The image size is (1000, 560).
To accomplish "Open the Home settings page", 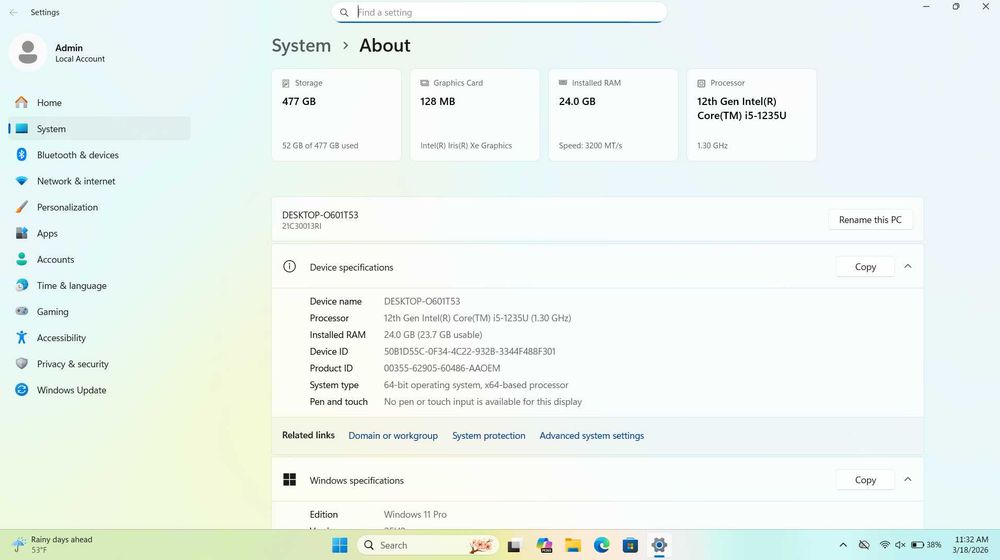I will pyautogui.click(x=99, y=102).
